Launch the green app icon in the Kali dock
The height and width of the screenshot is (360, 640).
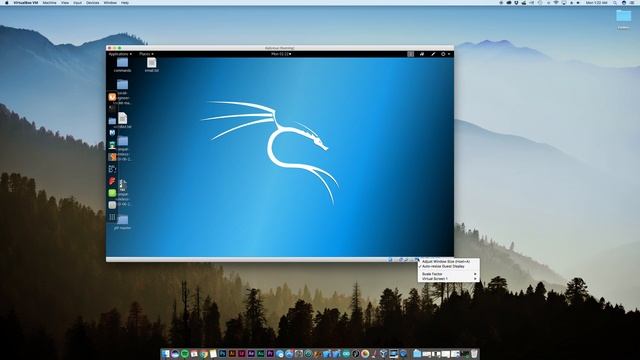[112, 193]
